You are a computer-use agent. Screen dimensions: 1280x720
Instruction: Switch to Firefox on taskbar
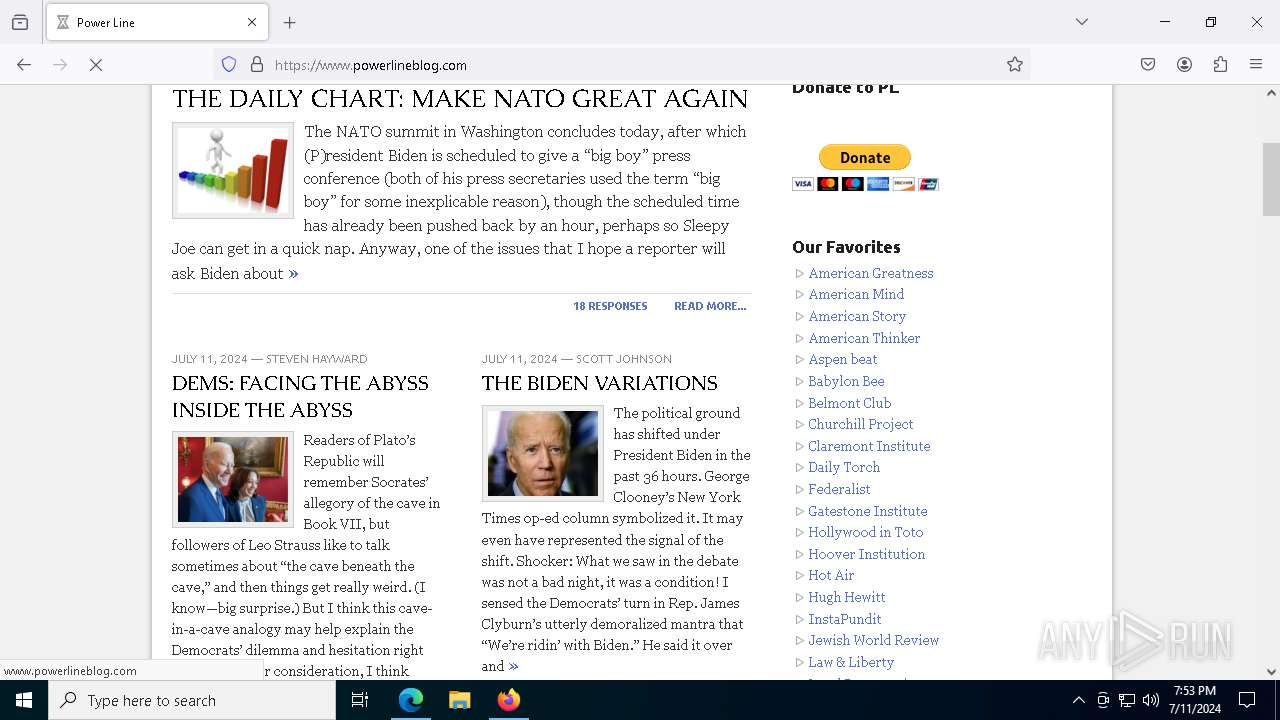(x=509, y=700)
